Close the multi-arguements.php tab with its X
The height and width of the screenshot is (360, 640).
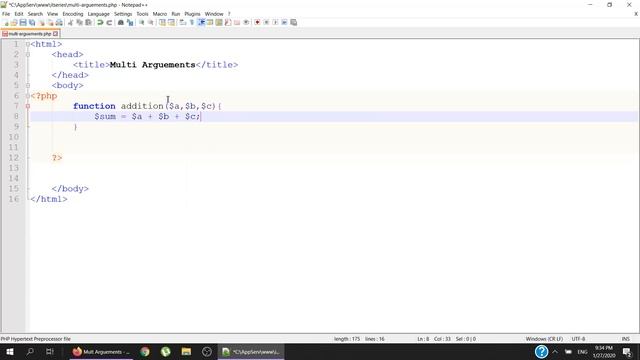(x=56, y=34)
